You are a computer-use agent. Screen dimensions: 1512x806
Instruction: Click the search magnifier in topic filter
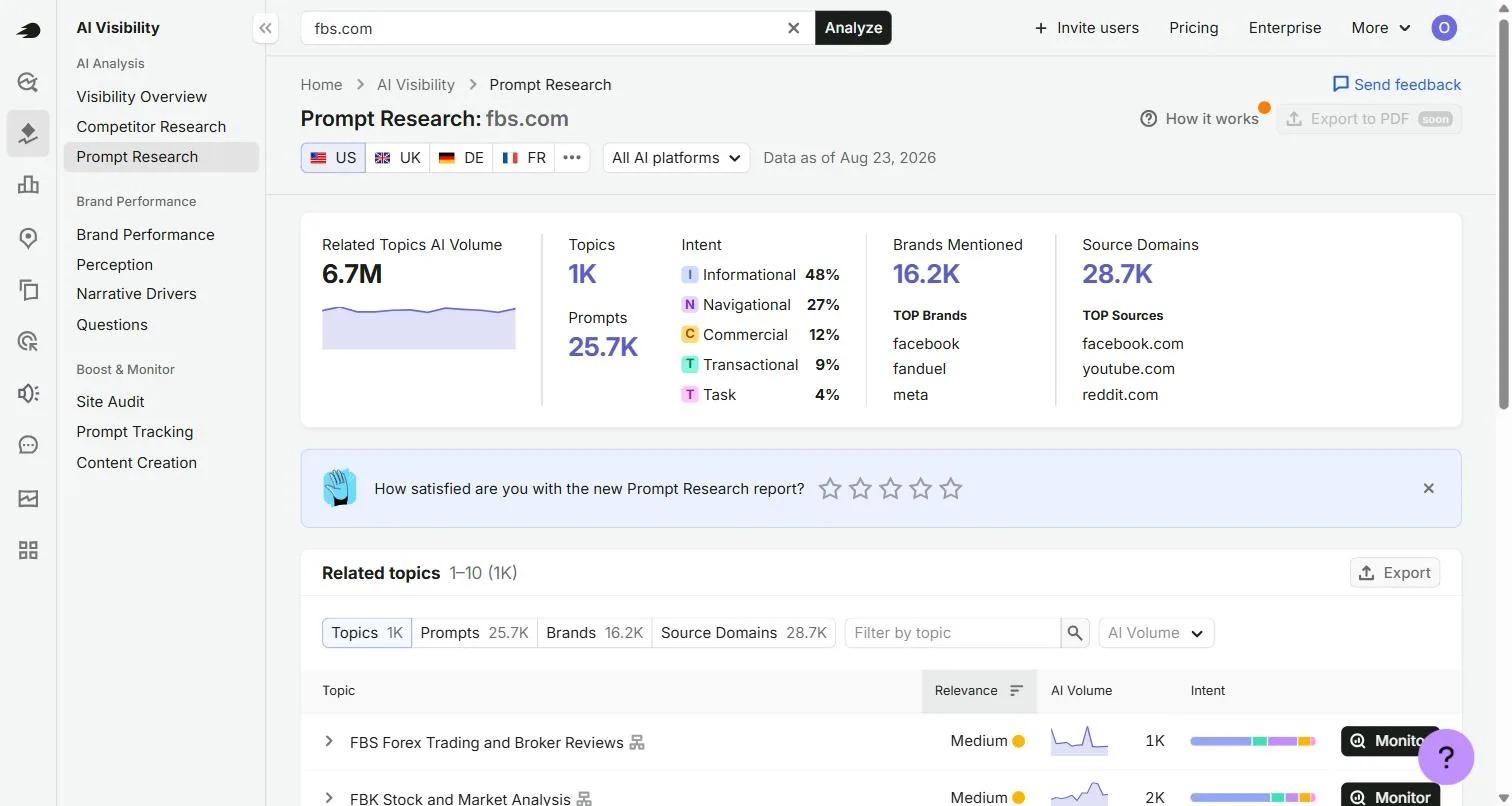(x=1075, y=633)
